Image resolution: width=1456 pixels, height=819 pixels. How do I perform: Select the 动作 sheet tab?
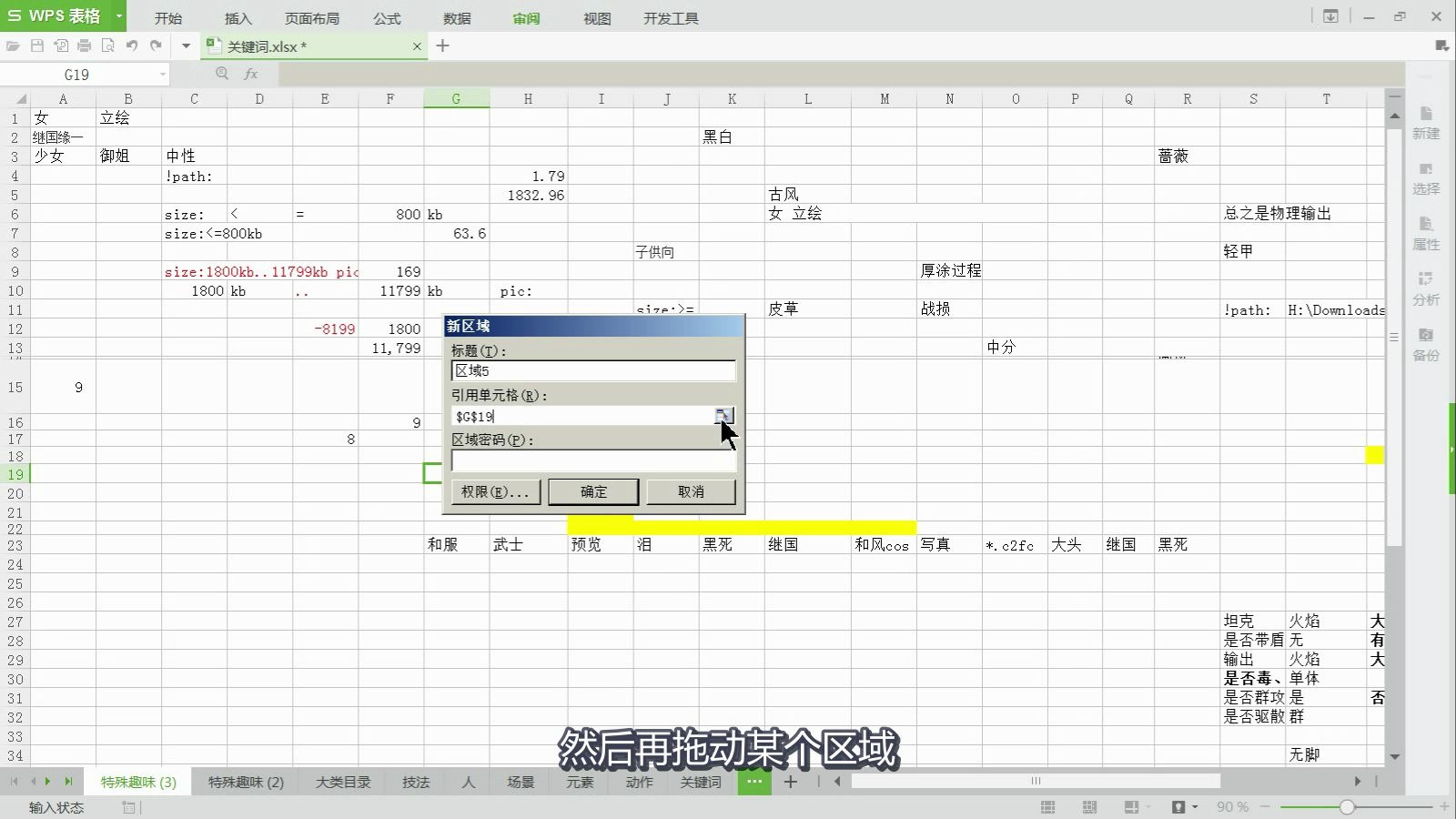tap(639, 783)
